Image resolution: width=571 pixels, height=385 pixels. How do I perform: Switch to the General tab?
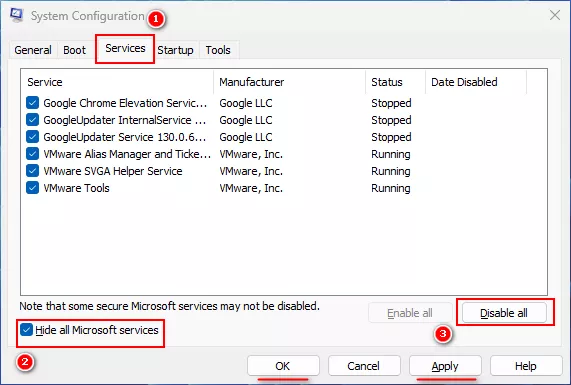33,50
